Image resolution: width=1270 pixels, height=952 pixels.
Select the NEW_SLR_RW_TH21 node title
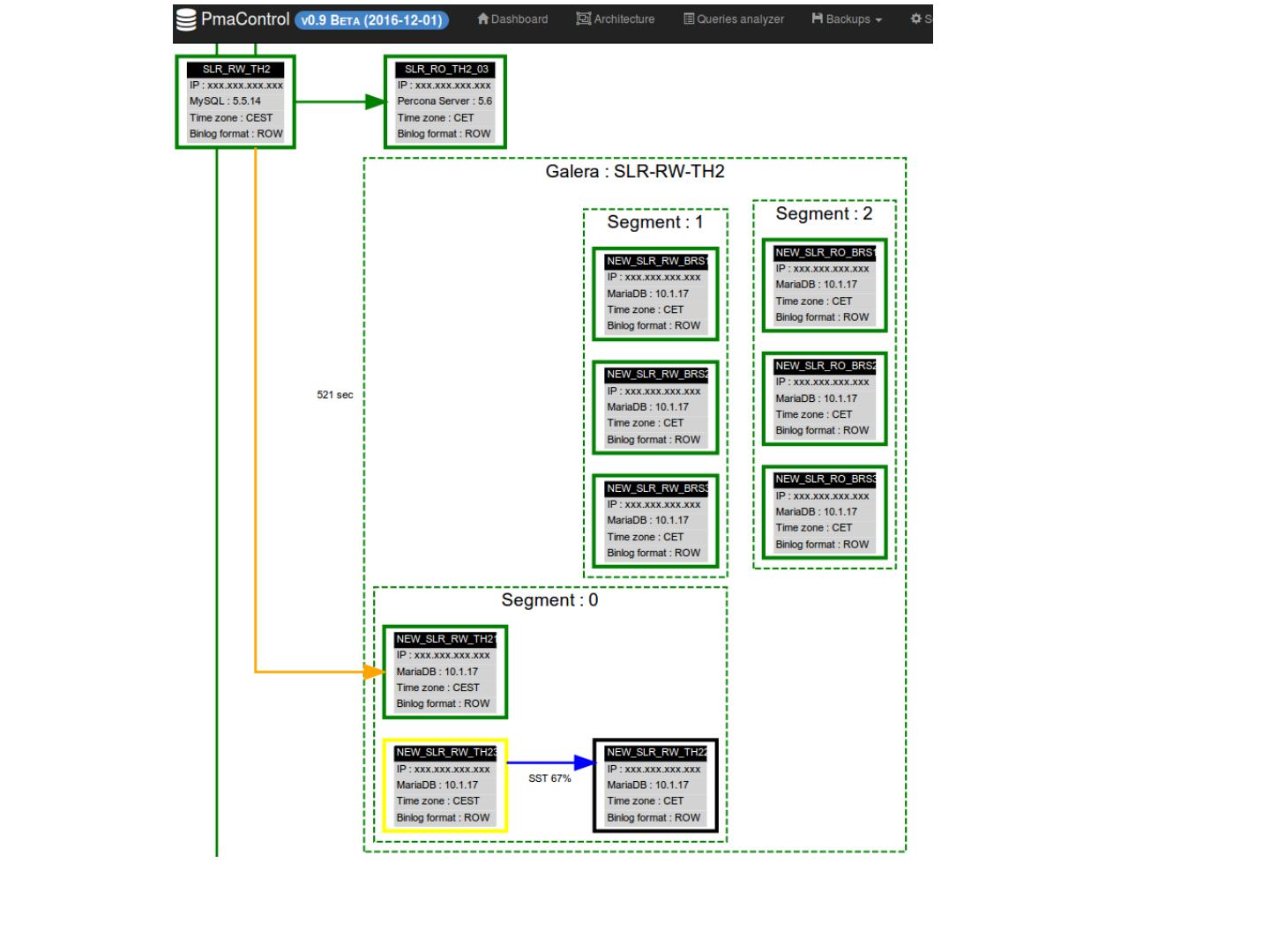tap(445, 639)
